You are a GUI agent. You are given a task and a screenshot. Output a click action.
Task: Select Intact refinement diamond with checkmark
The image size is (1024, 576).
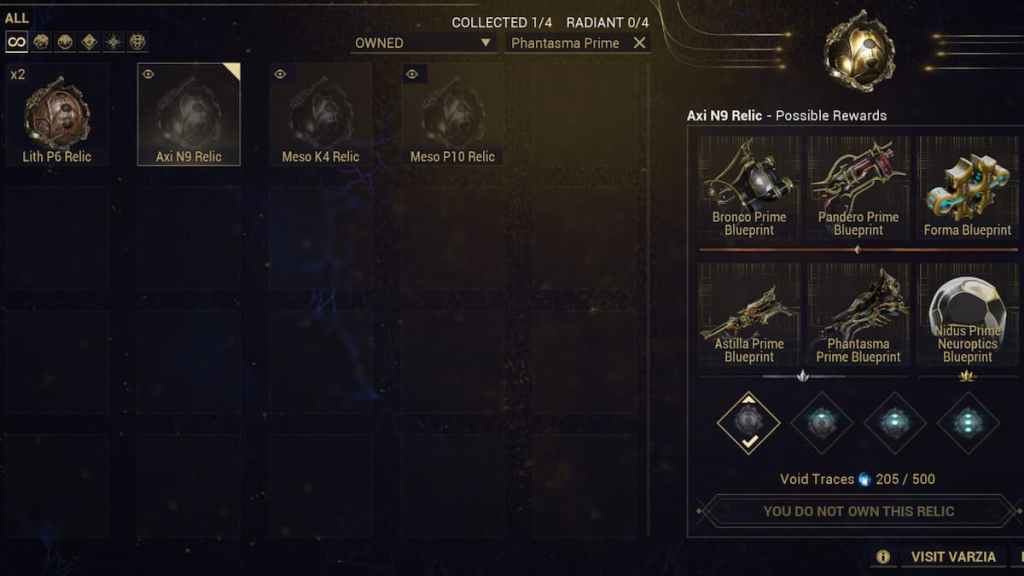coord(748,423)
